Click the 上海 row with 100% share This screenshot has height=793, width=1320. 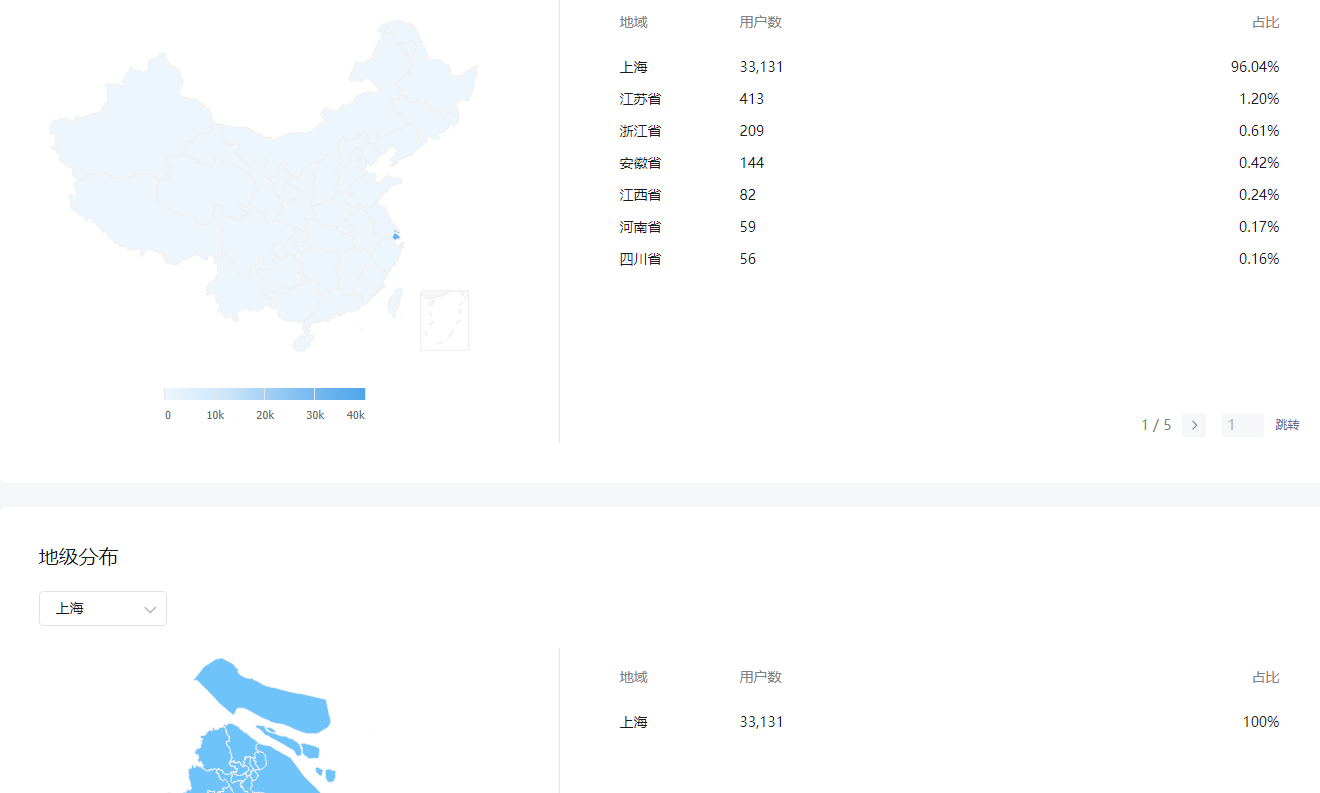949,722
